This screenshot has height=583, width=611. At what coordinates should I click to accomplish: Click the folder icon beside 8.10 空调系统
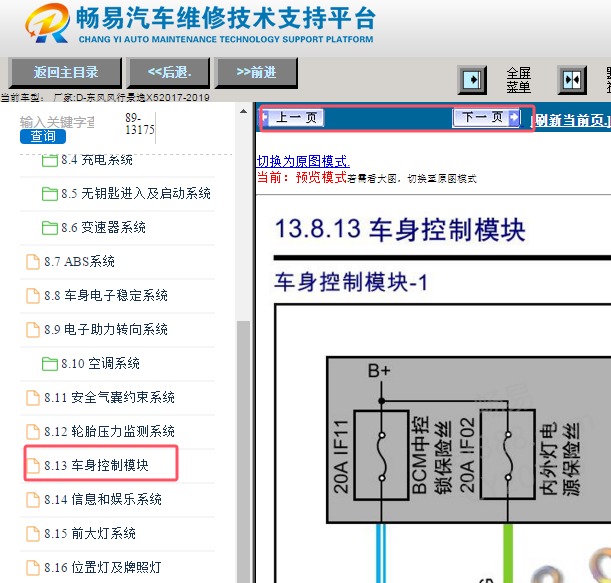pos(49,364)
